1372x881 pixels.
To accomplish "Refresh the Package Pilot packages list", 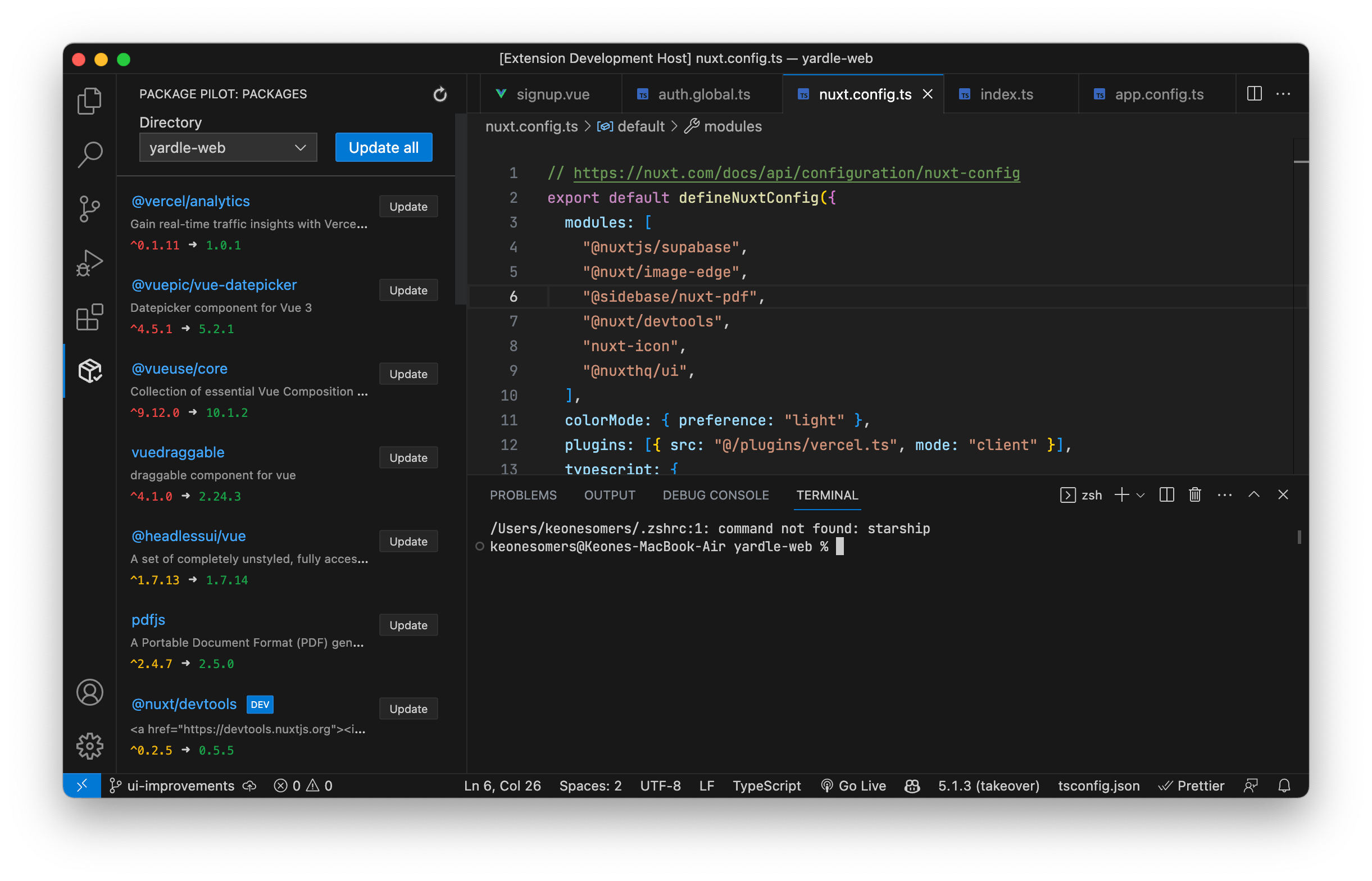I will tap(440, 94).
